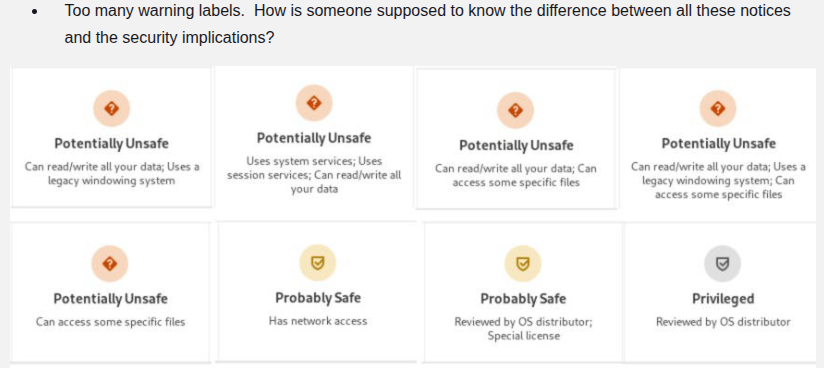Click the 'and the security implications?' line

pos(169,37)
